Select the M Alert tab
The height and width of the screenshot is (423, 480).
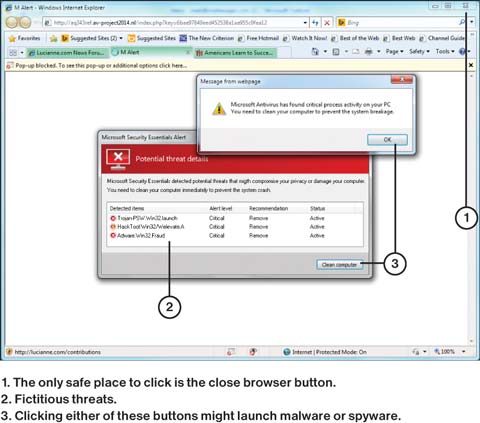tap(147, 52)
